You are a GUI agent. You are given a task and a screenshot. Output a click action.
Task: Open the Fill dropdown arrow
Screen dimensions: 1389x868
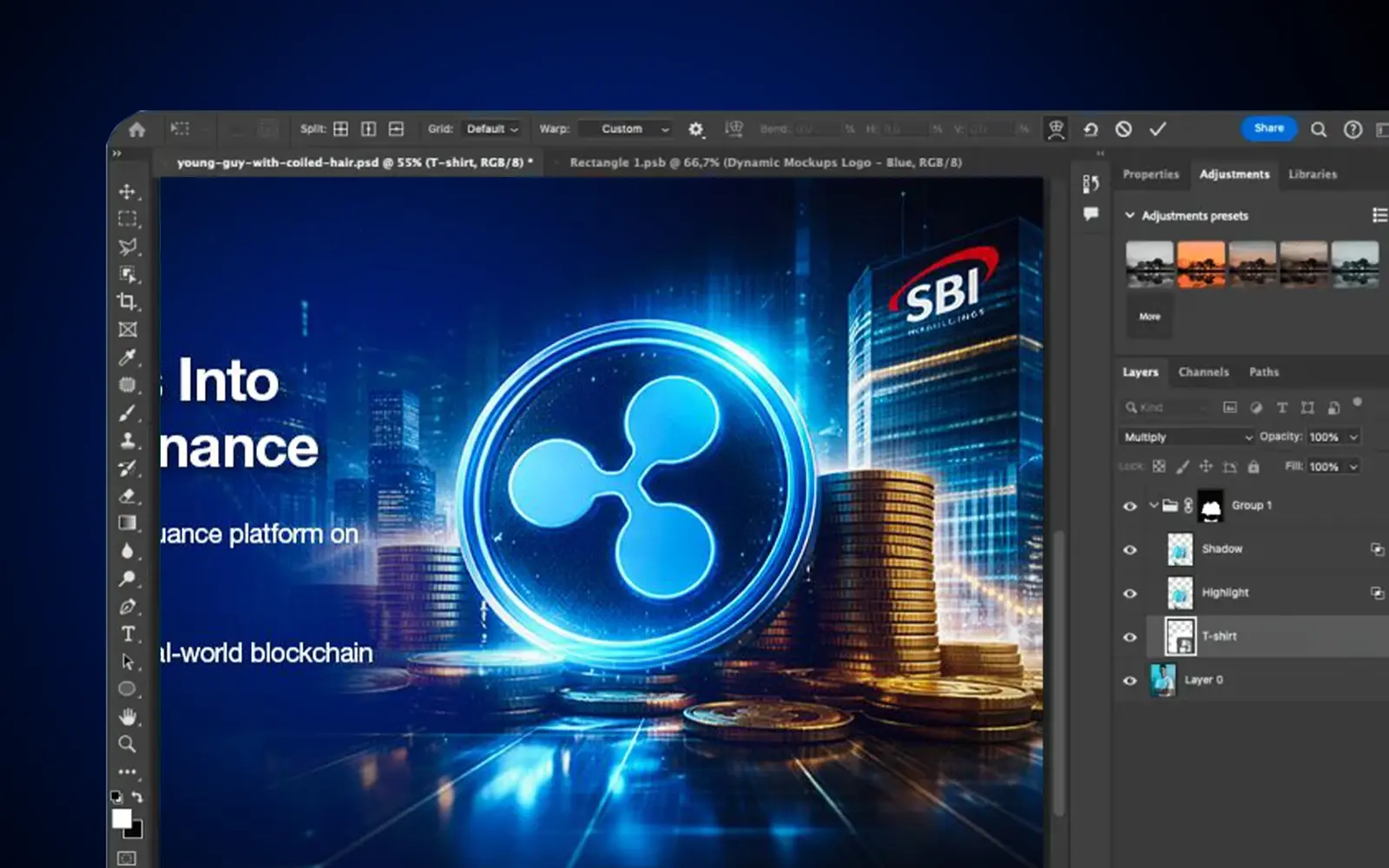tap(1353, 467)
